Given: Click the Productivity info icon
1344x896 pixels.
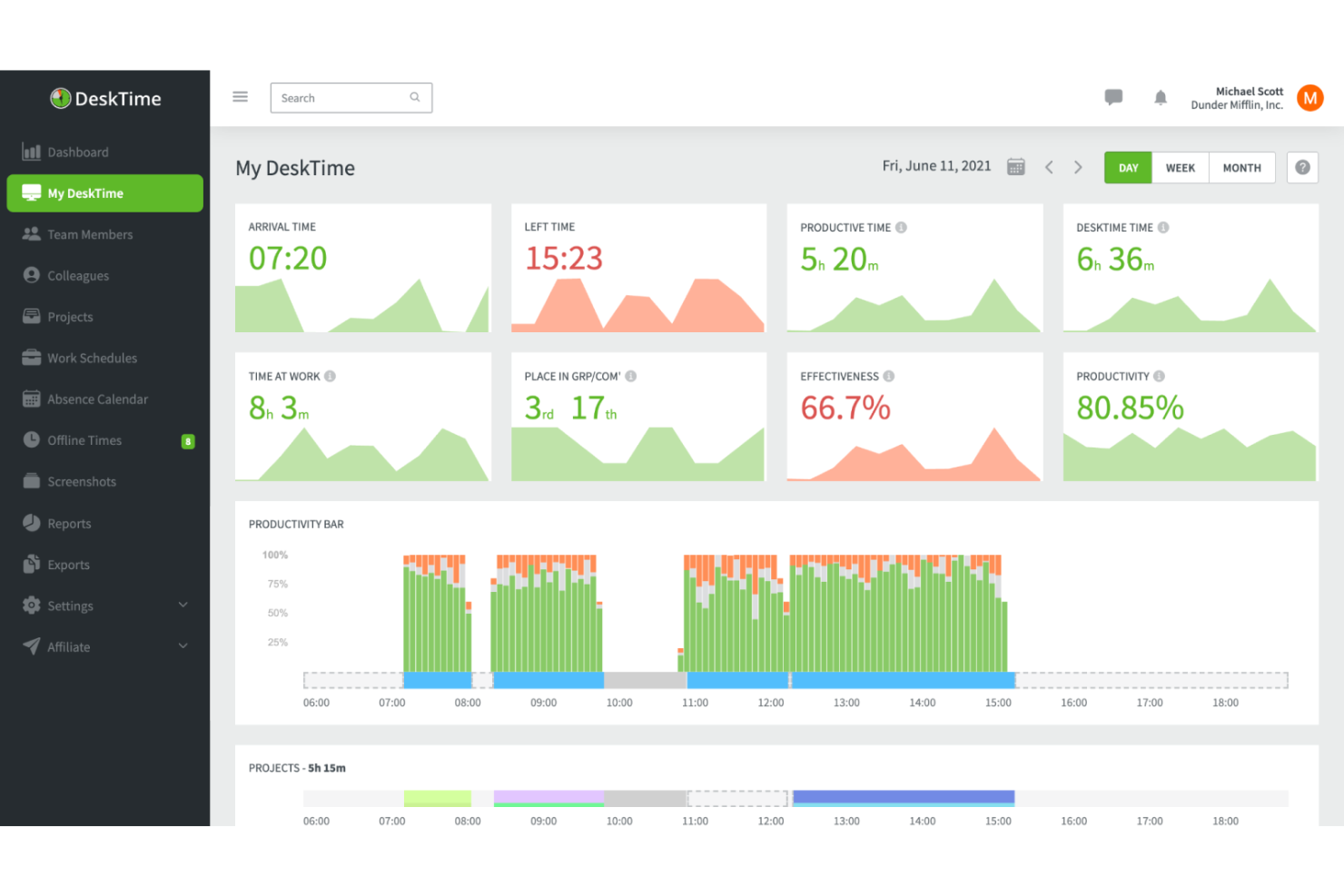Looking at the screenshot, I should [1159, 376].
